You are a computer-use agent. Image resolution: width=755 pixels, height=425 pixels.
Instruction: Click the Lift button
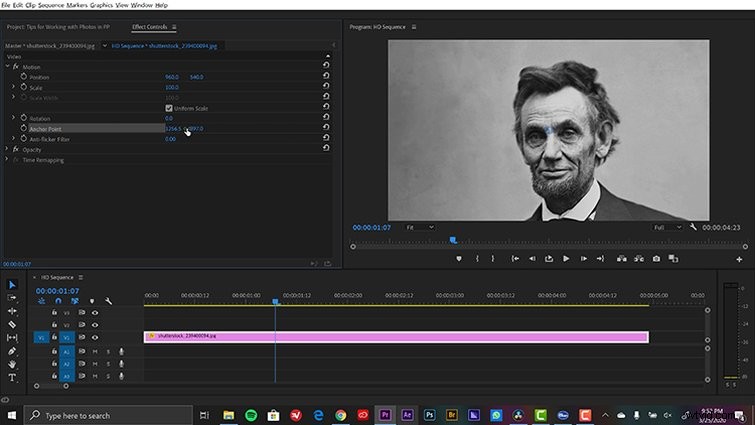[x=622, y=258]
